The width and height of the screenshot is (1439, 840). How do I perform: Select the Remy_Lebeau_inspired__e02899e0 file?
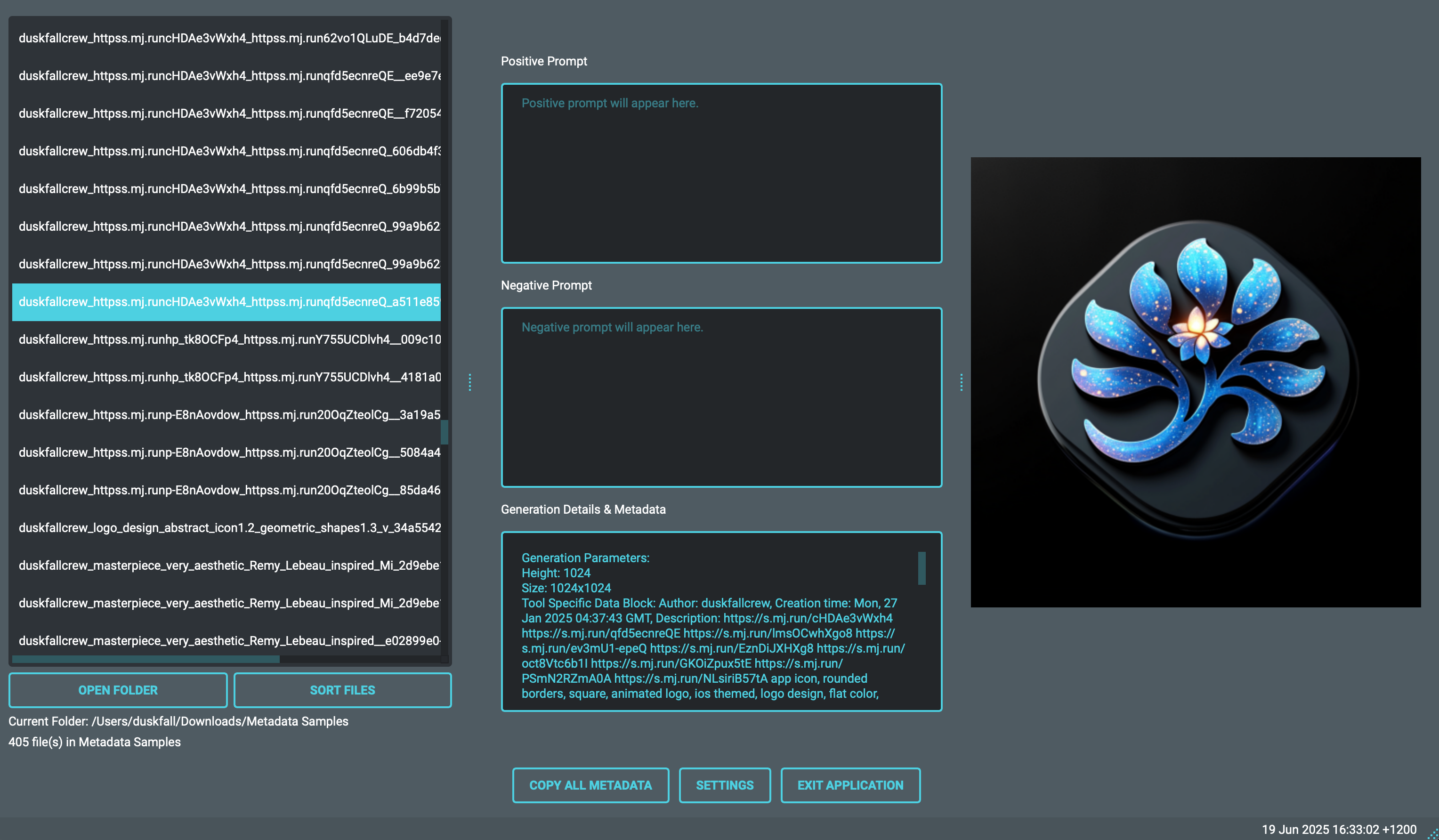coord(228,641)
